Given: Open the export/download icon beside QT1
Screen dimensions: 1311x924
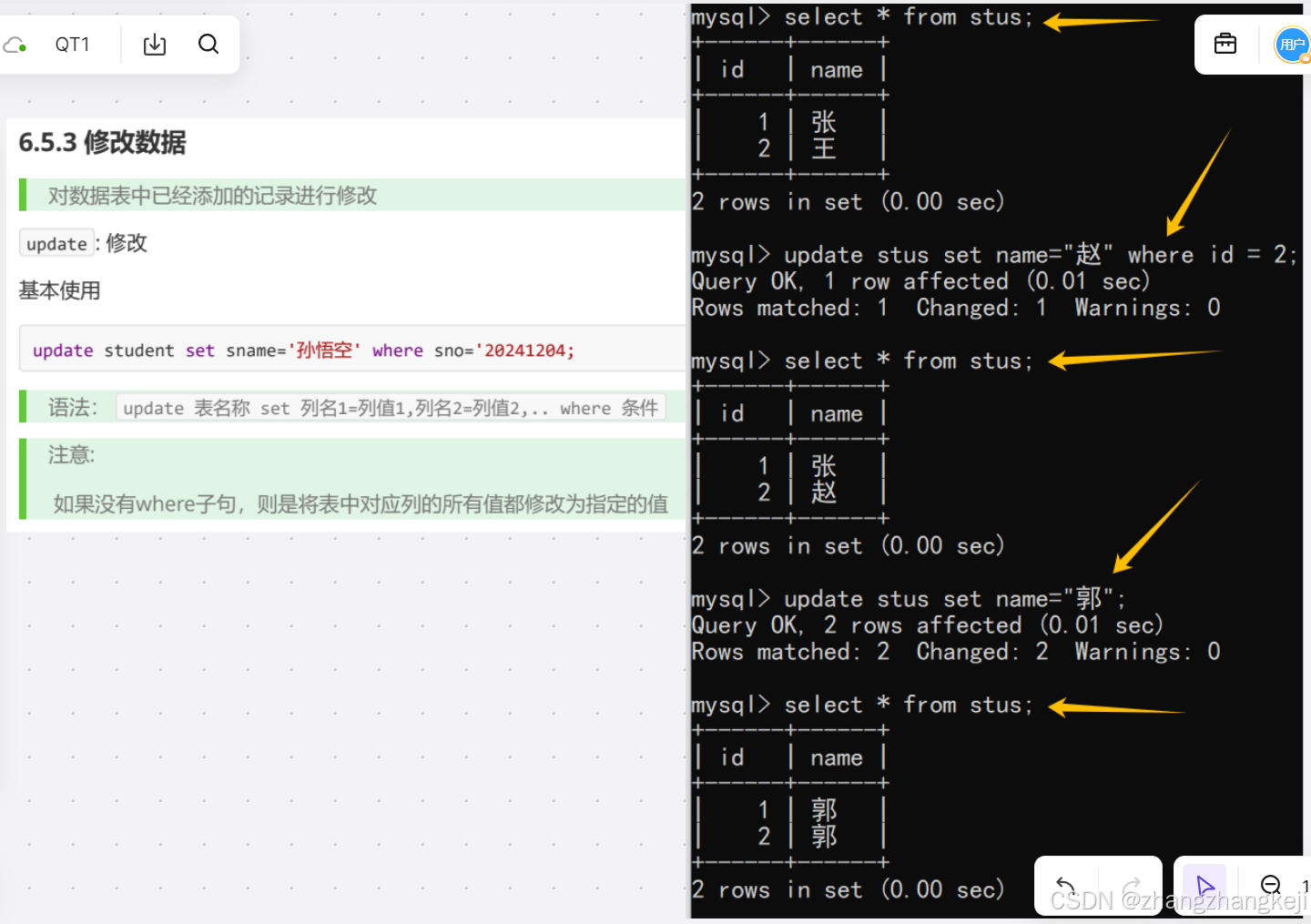Looking at the screenshot, I should pyautogui.click(x=155, y=45).
